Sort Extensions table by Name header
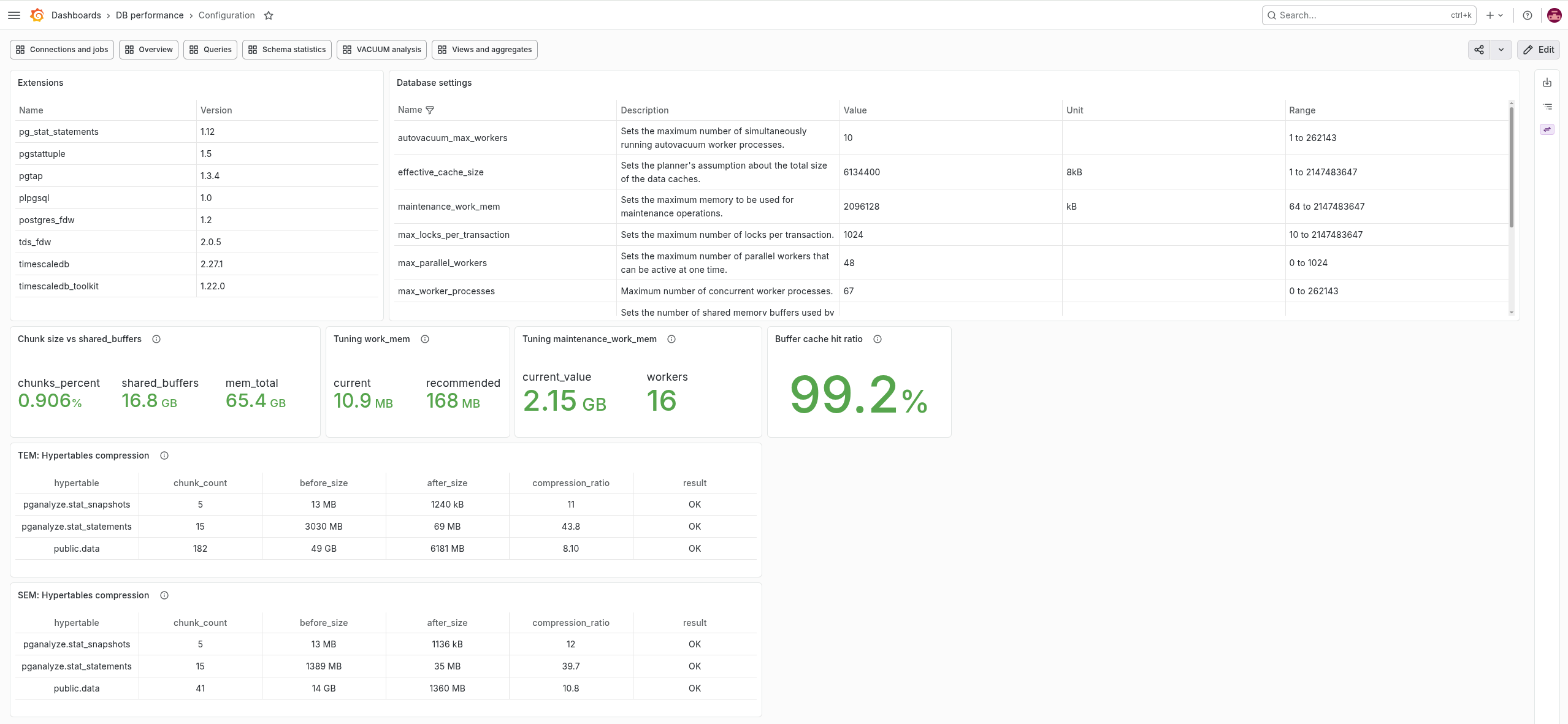 [31, 110]
